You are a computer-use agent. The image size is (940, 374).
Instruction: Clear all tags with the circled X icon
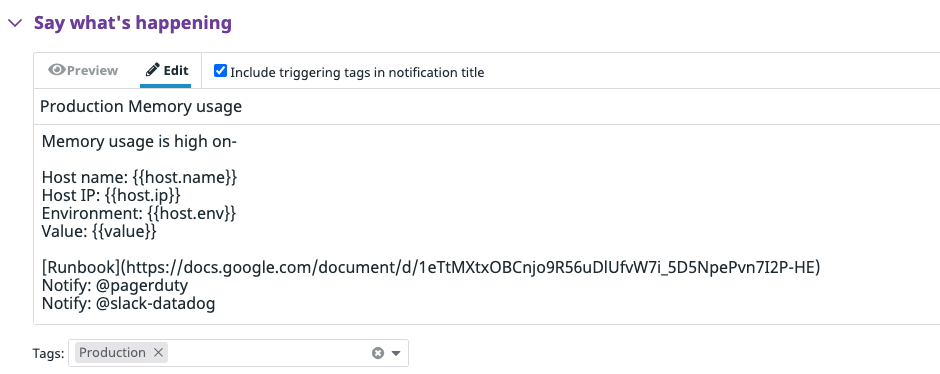(x=378, y=353)
